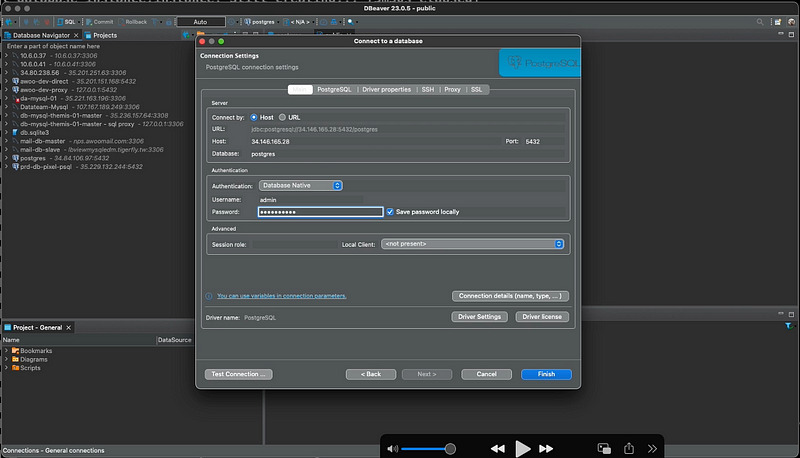This screenshot has width=800, height=458.
Task: Switch to the Projects tab
Action: click(x=101, y=35)
